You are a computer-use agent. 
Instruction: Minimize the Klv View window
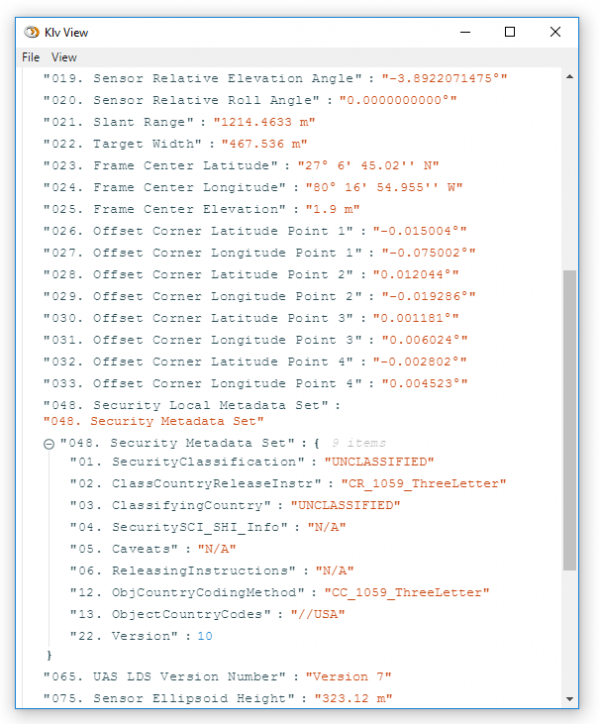pyautogui.click(x=465, y=32)
